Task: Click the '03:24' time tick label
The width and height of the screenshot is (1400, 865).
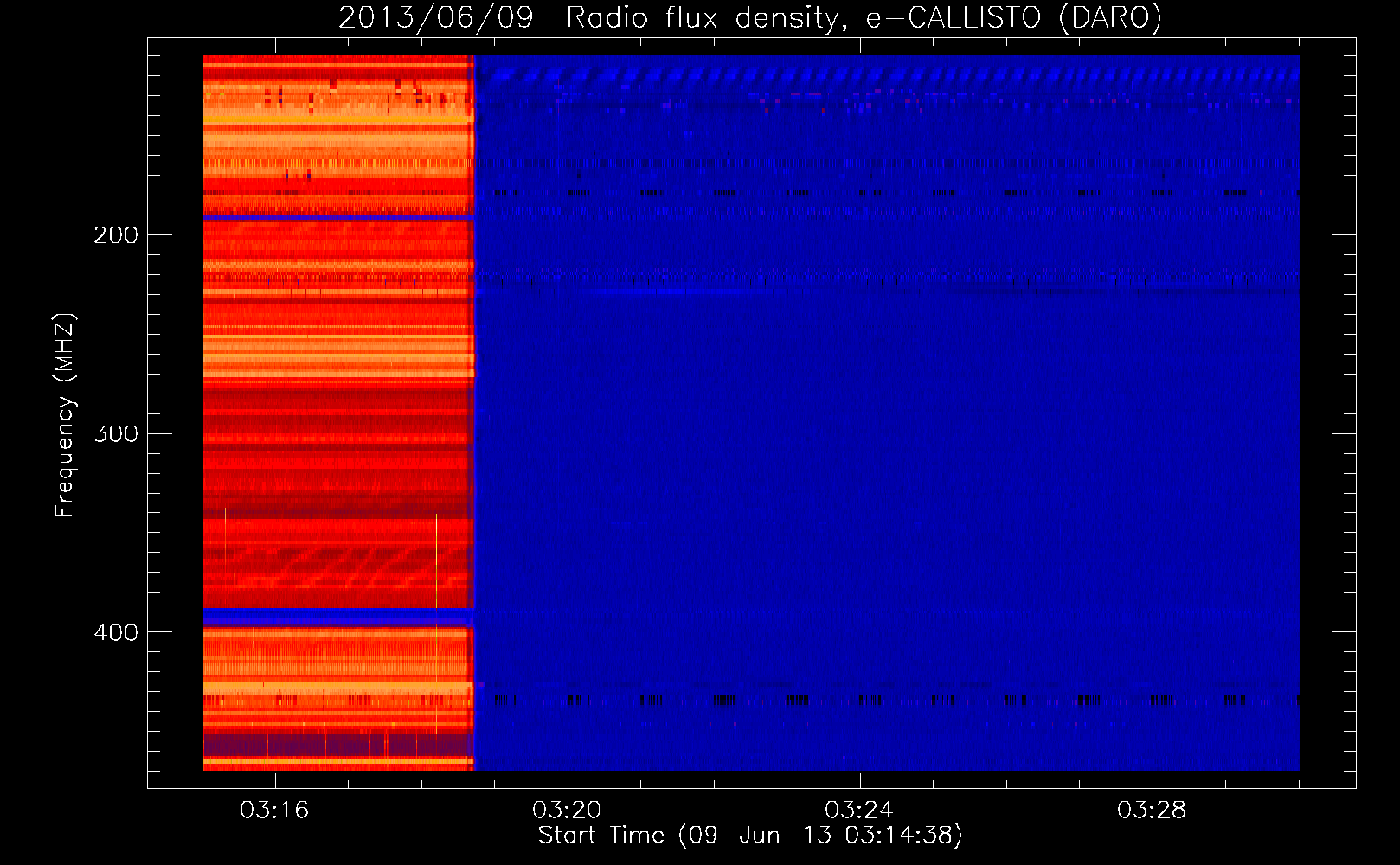Action: pos(859,811)
